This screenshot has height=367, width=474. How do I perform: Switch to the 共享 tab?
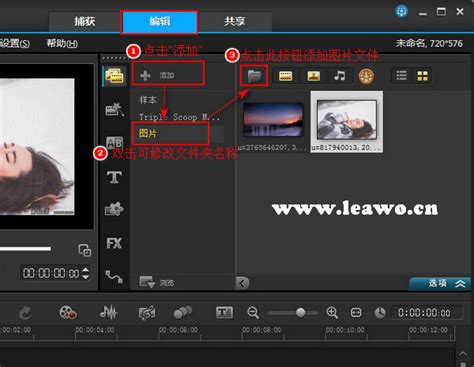coord(235,22)
